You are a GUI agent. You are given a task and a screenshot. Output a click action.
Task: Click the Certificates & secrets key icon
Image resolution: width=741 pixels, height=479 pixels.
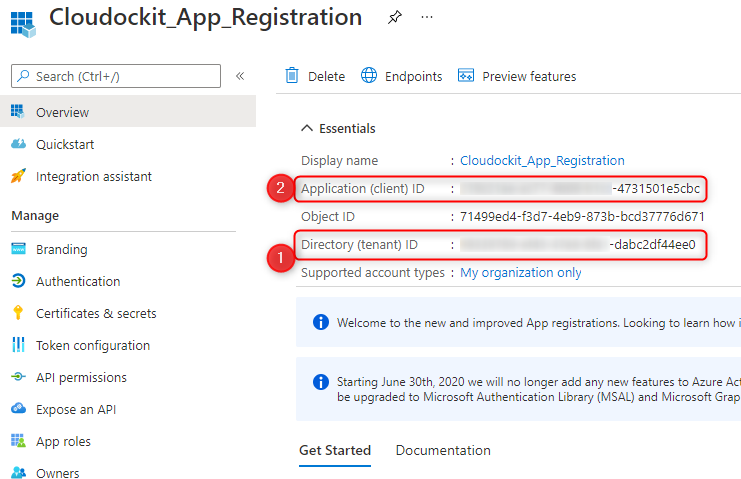point(18,313)
